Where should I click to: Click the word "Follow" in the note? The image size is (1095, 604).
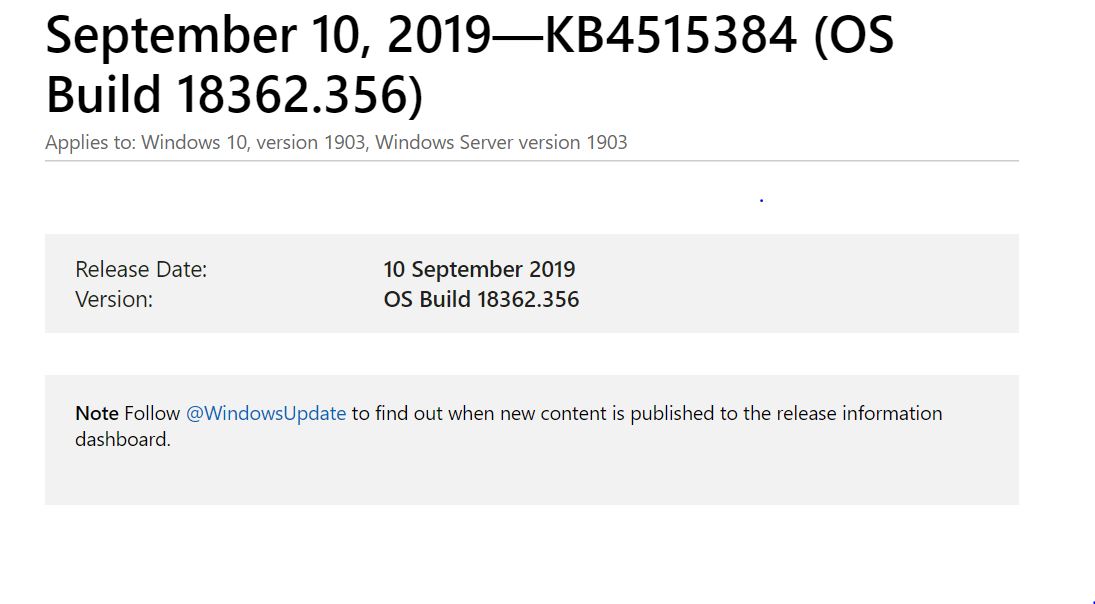152,413
